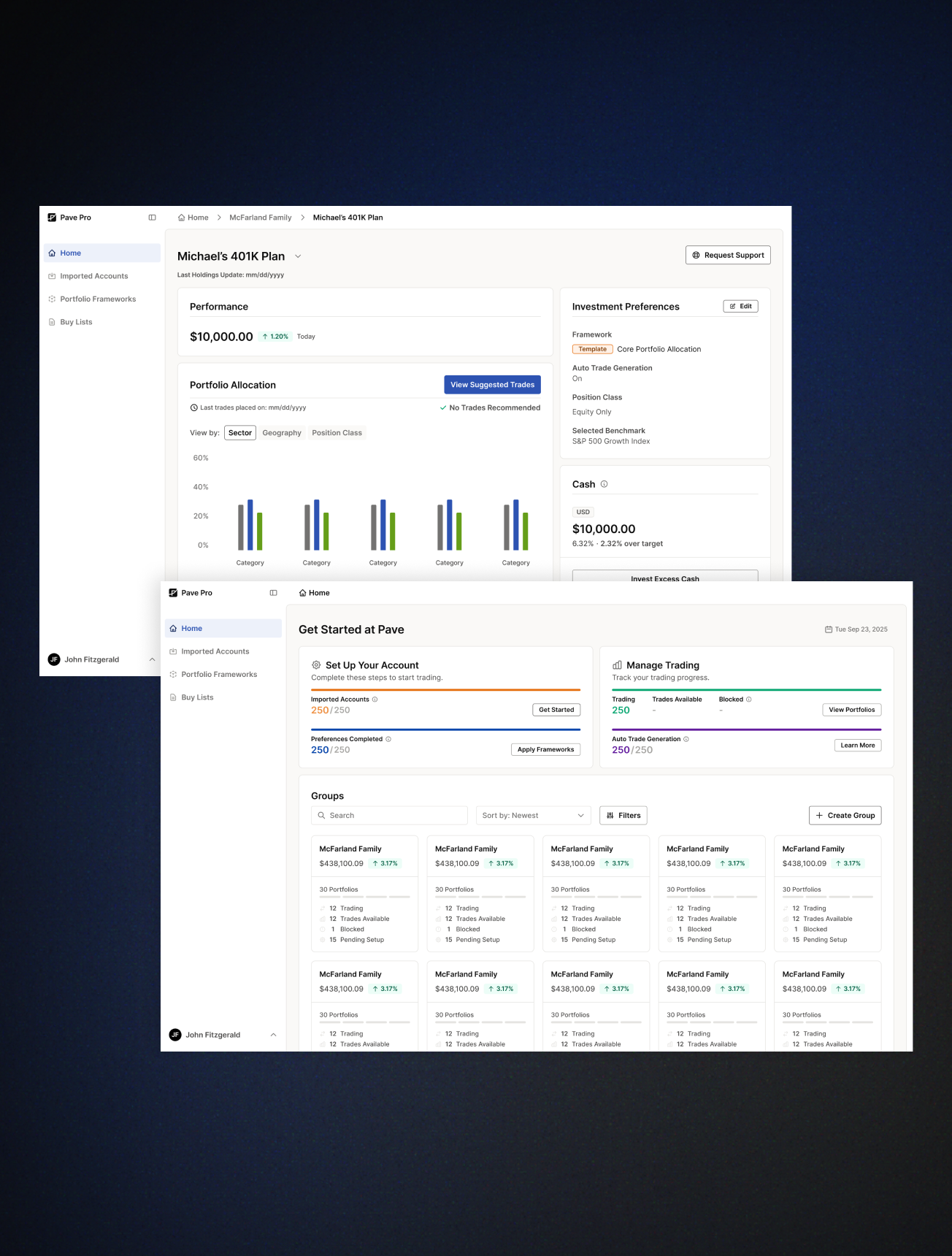
Task: Click Create Group button
Action: tap(845, 816)
